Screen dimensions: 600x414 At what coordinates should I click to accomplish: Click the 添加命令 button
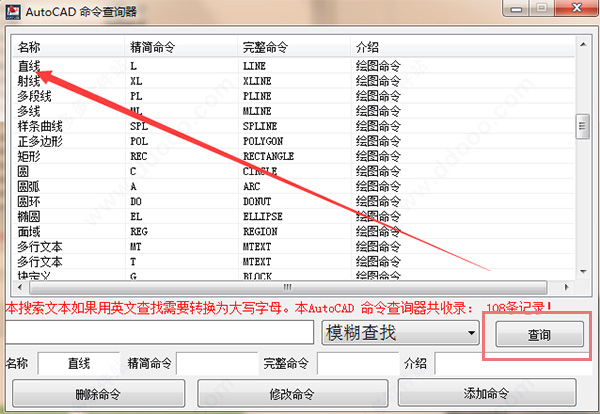click(487, 393)
